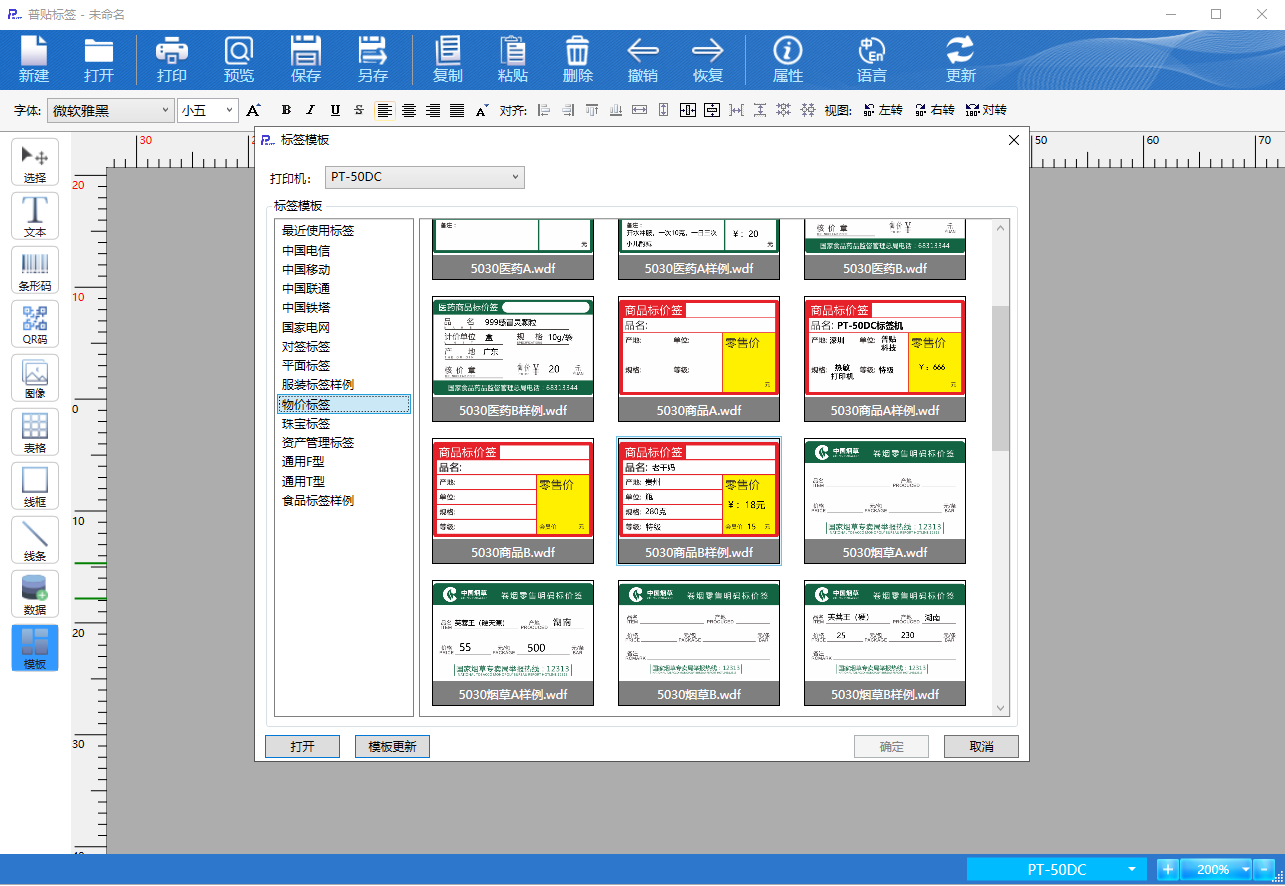Select the 表格 (Table) tool in sidebar
Viewport: 1285px width, 886px height.
click(x=35, y=432)
